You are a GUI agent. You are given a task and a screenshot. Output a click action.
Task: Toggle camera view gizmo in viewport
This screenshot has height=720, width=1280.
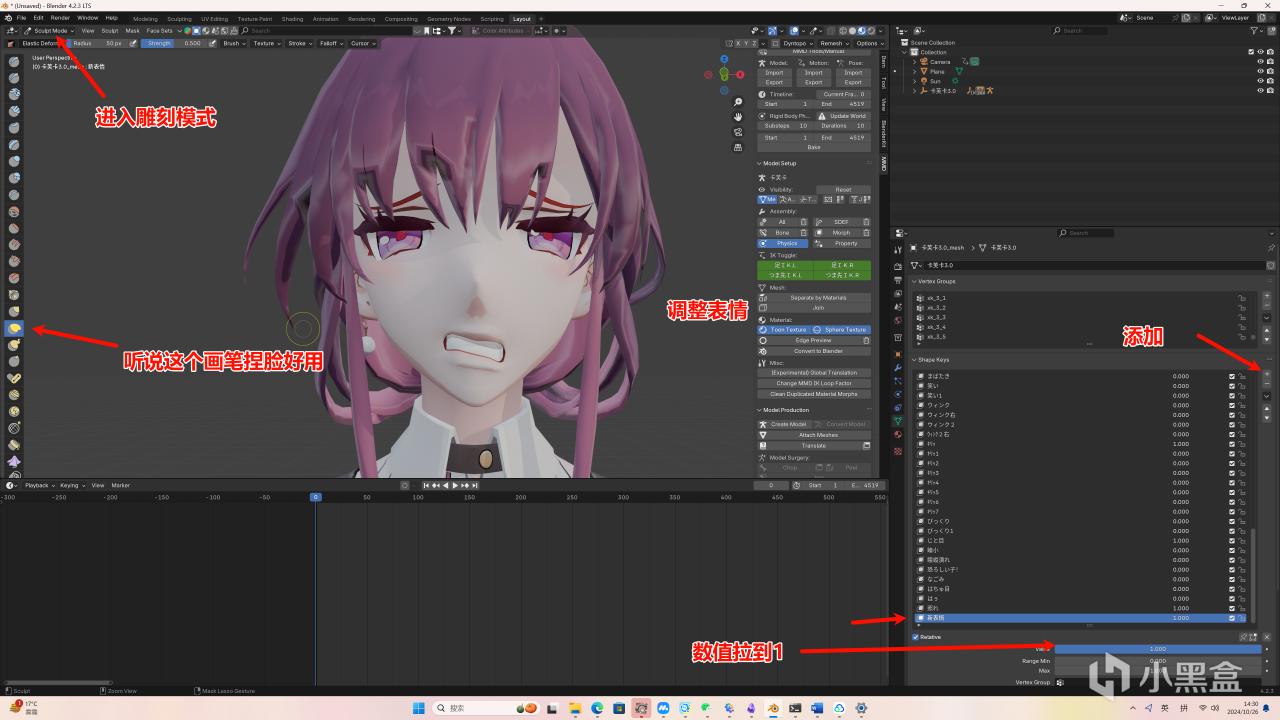[x=737, y=132]
